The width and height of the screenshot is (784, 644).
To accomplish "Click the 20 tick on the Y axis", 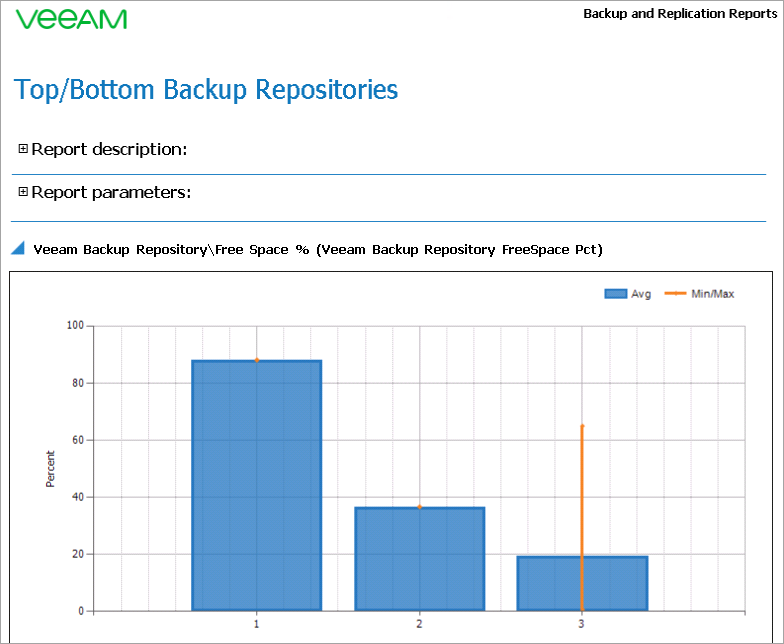I will [78, 554].
